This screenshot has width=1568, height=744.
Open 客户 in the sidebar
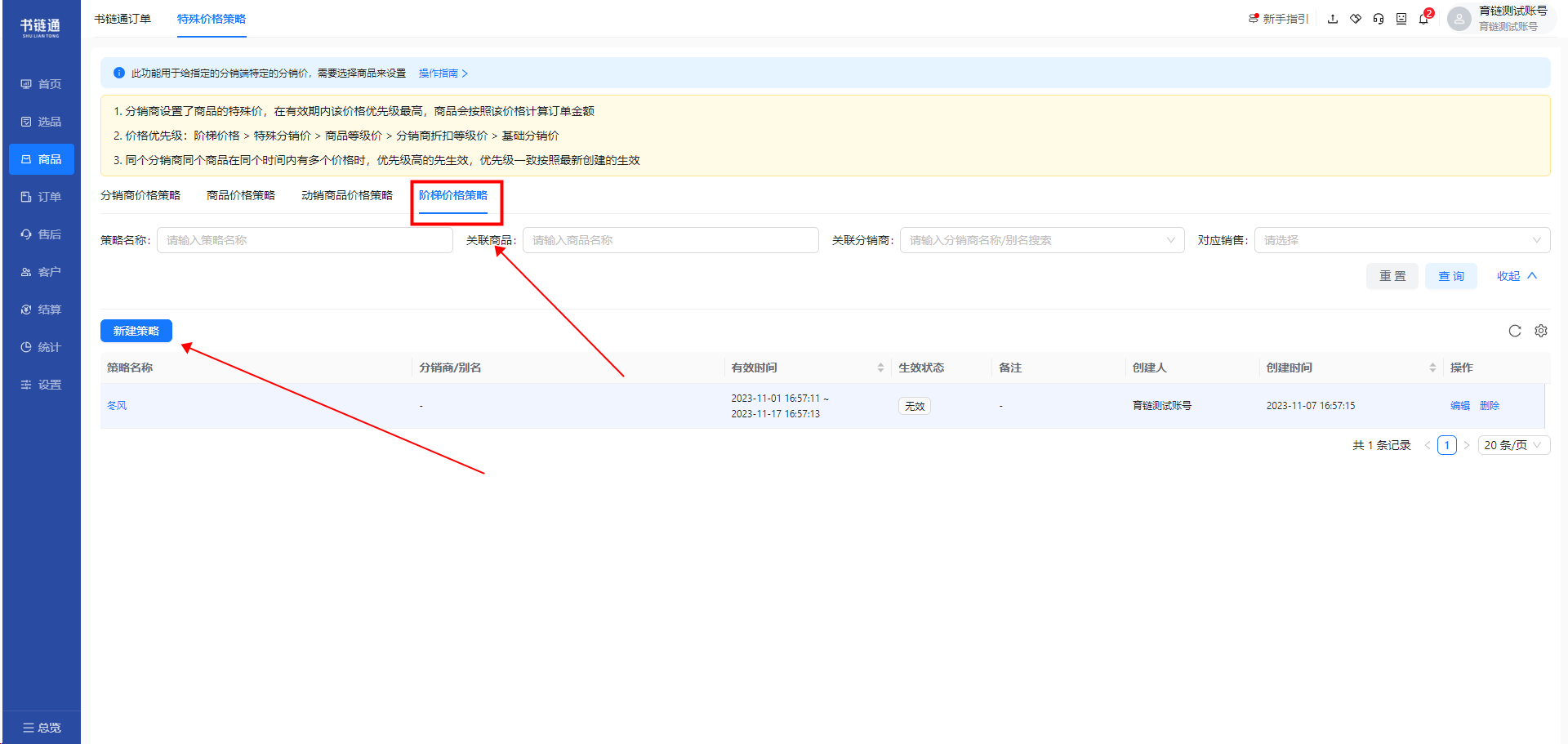tap(41, 272)
